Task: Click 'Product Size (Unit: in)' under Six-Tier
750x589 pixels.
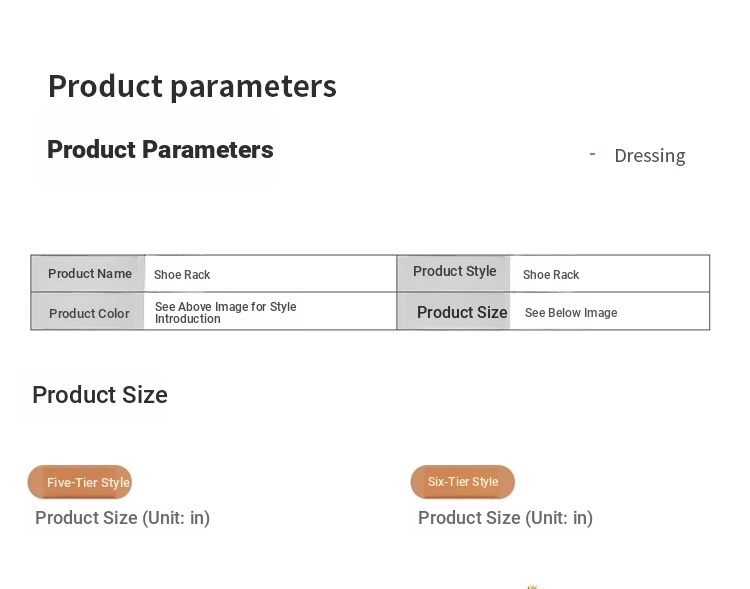Action: (506, 518)
